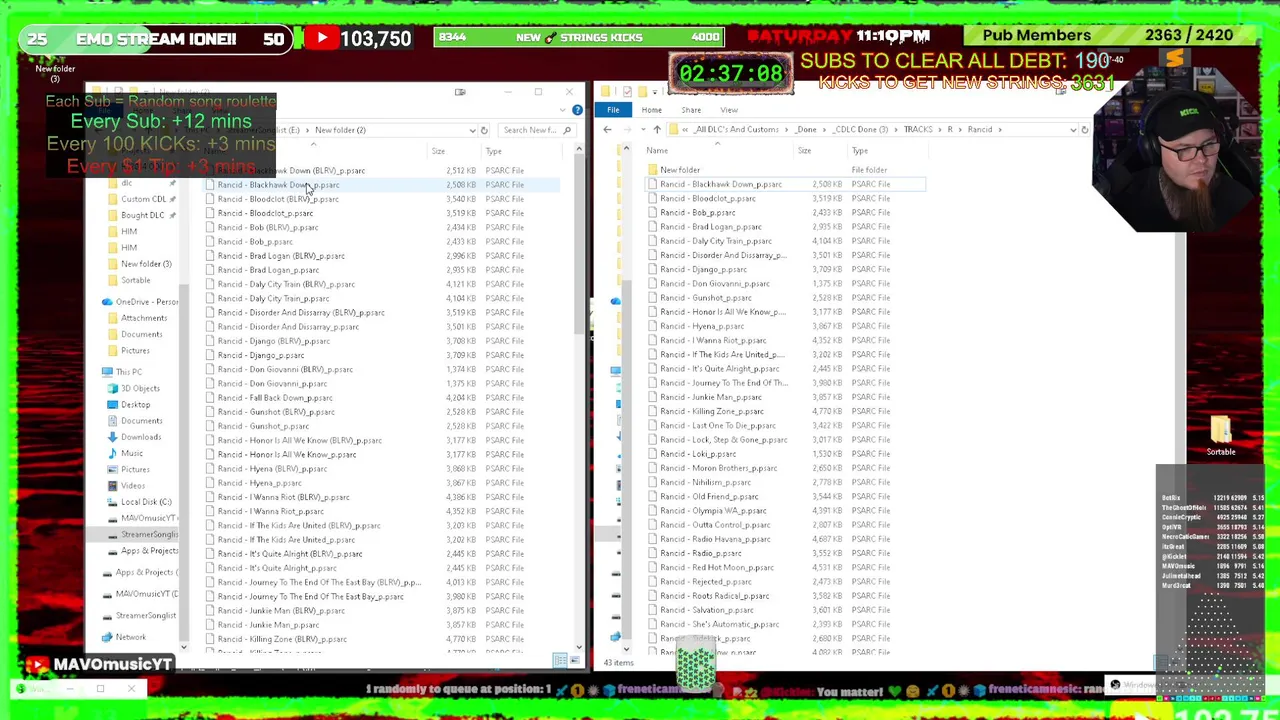Go back in the right Explorer window
Screen dimensions: 1280x720
coord(607,129)
